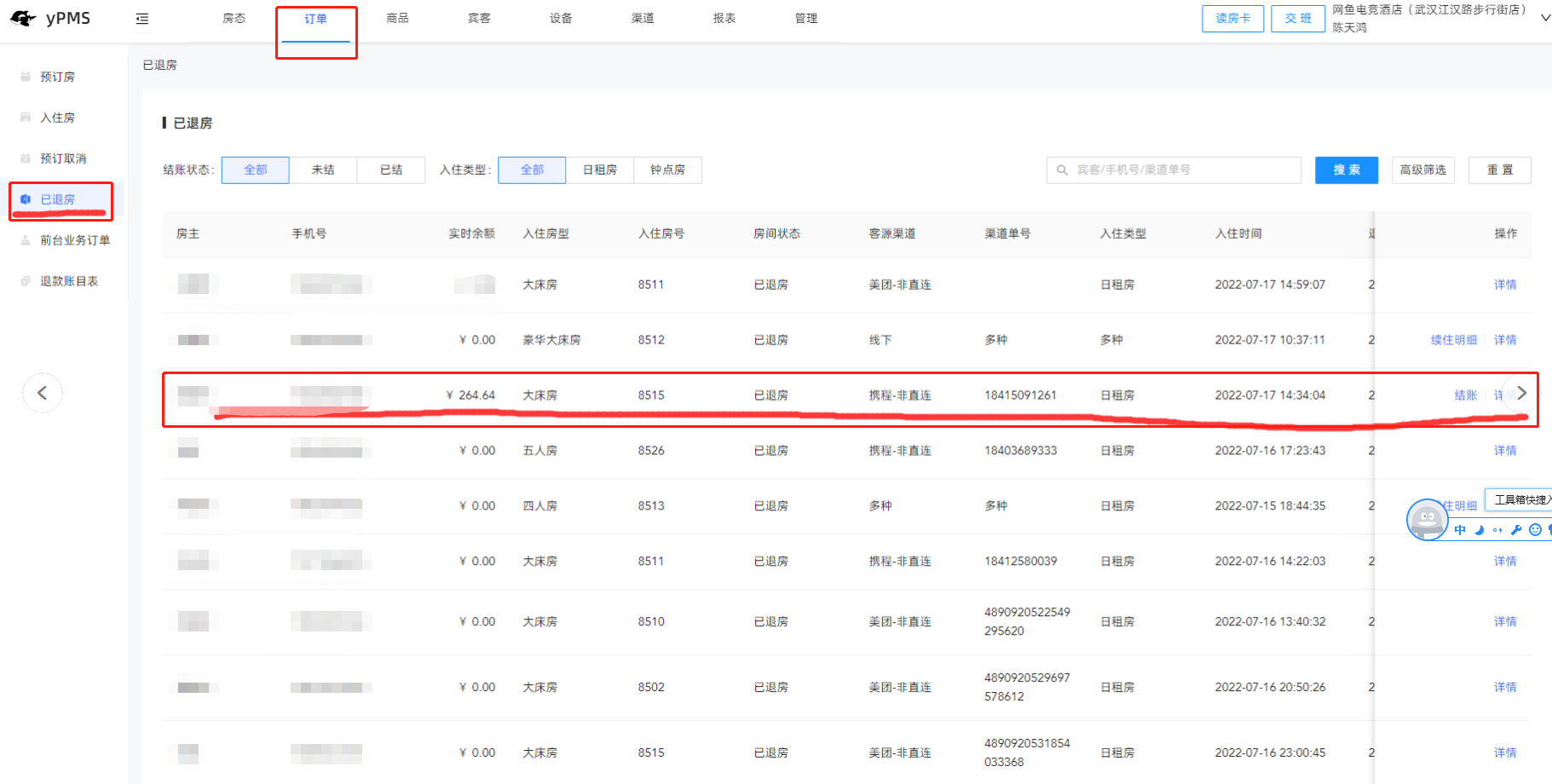Open the 退款账目表 sidebar item
Screen dimensions: 1552x784
pos(69,281)
